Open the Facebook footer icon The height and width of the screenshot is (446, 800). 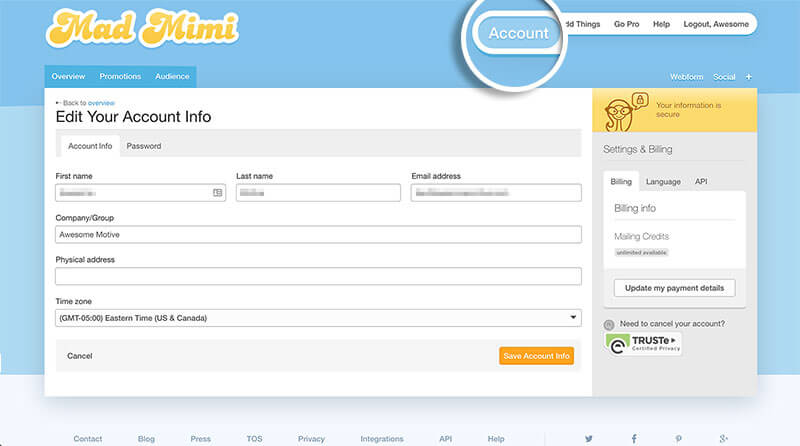(634, 438)
